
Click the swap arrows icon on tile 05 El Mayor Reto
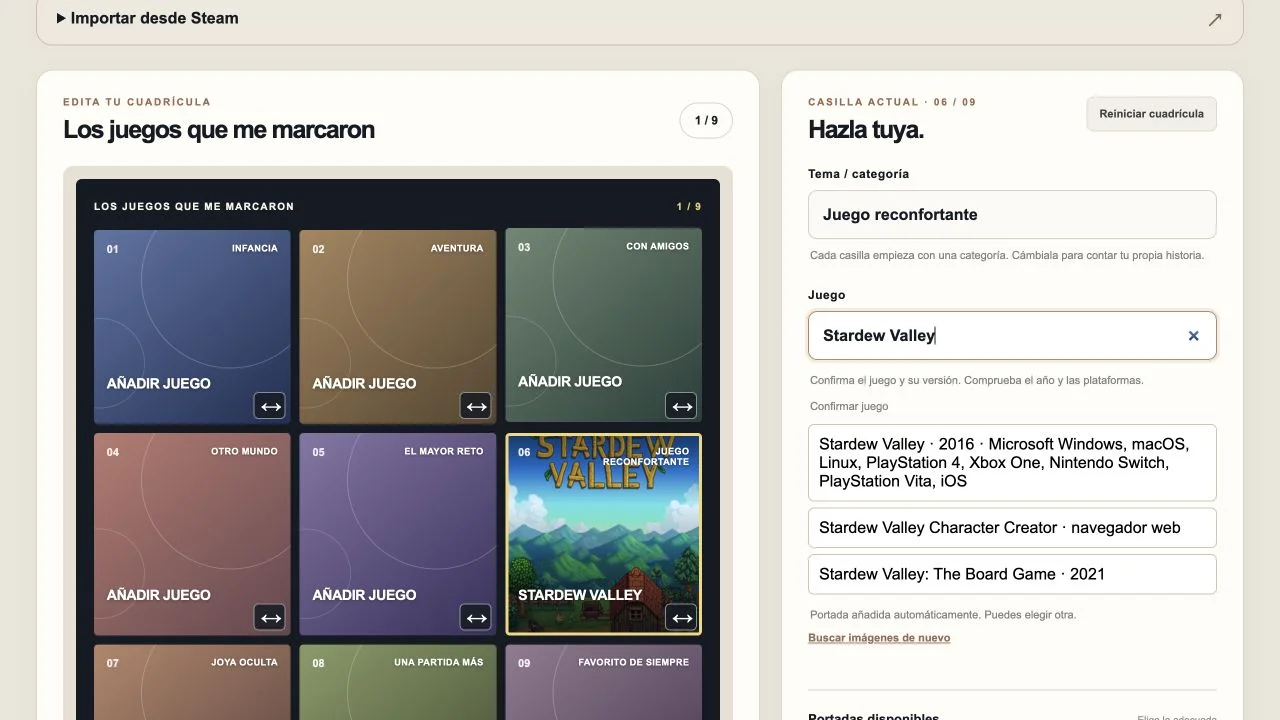pyautogui.click(x=476, y=618)
